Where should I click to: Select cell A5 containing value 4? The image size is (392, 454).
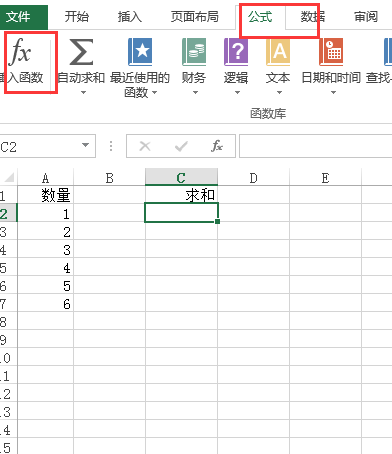coord(45,267)
